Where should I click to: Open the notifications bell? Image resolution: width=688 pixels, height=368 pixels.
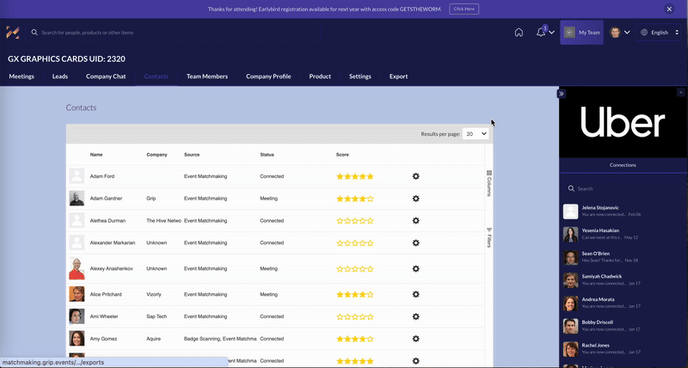(x=541, y=32)
